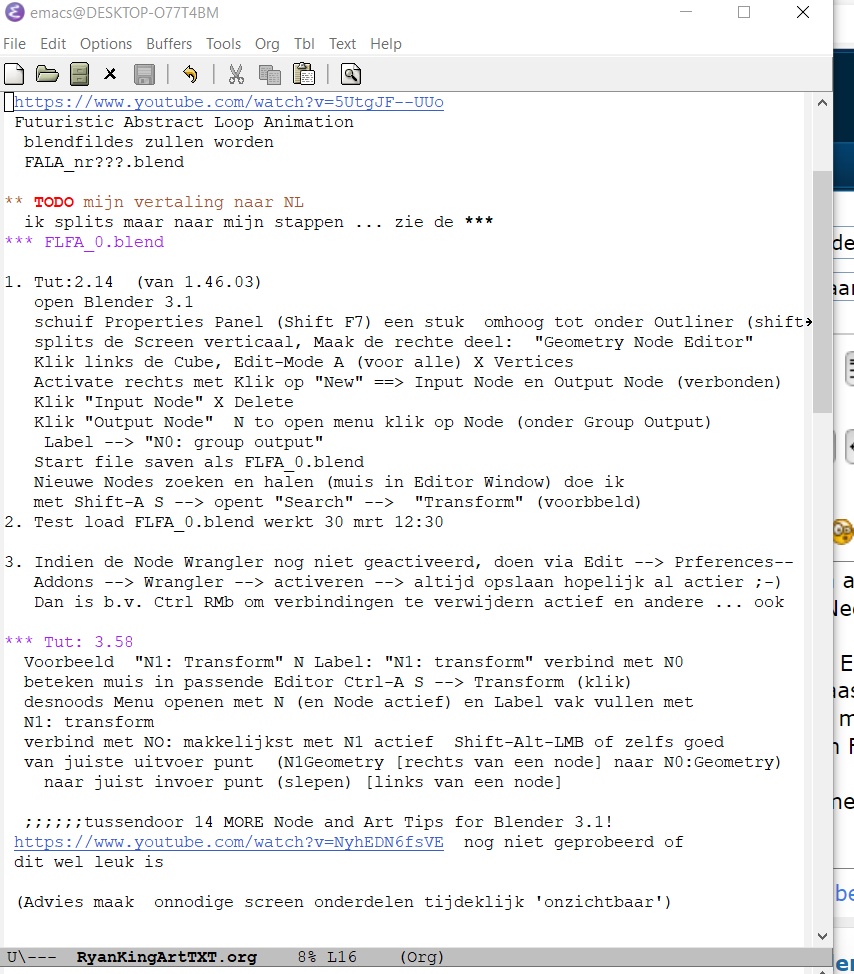Open the Text menu
Image resolution: width=854 pixels, height=974 pixels.
(342, 44)
